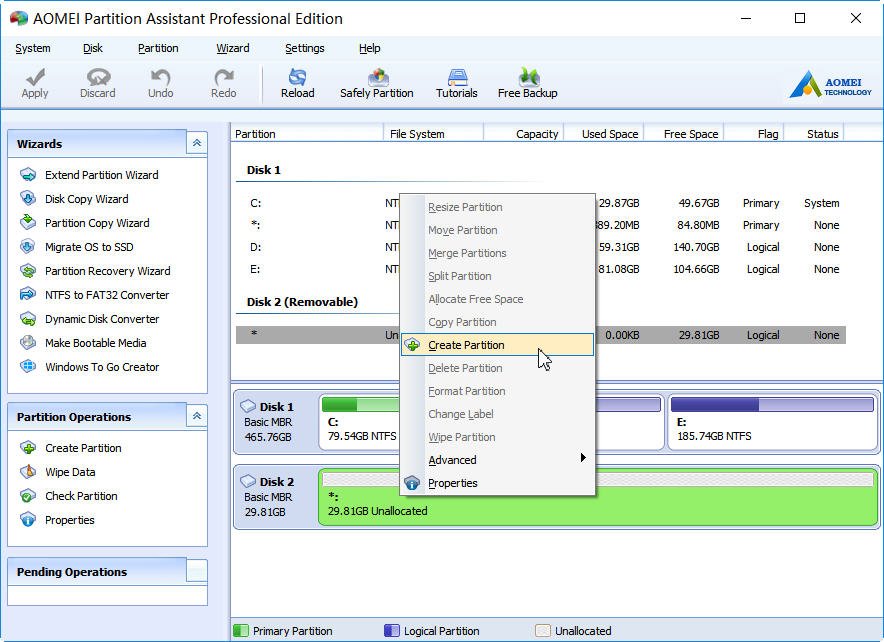This screenshot has height=642, width=884.
Task: Select the E: partition row in list
Action: [x=541, y=269]
